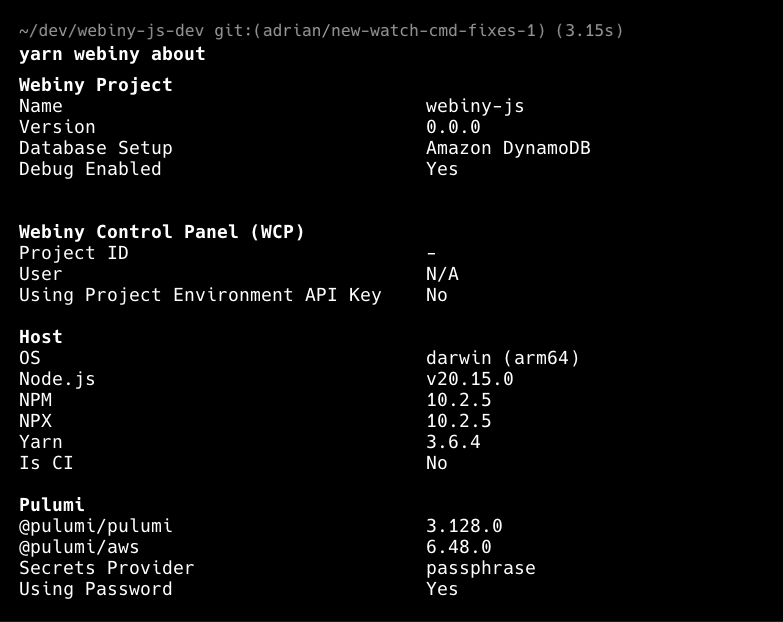Click the 'Host' section heading
This screenshot has height=622, width=783.
pos(41,337)
